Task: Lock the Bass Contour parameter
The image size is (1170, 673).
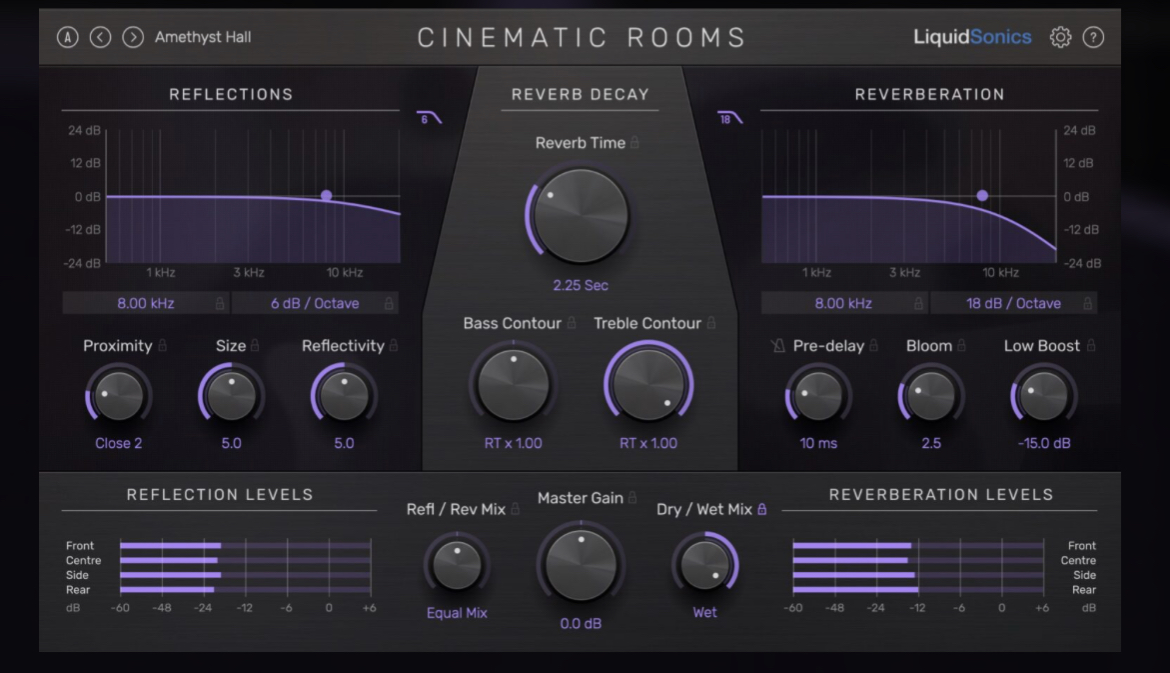Action: click(x=572, y=322)
